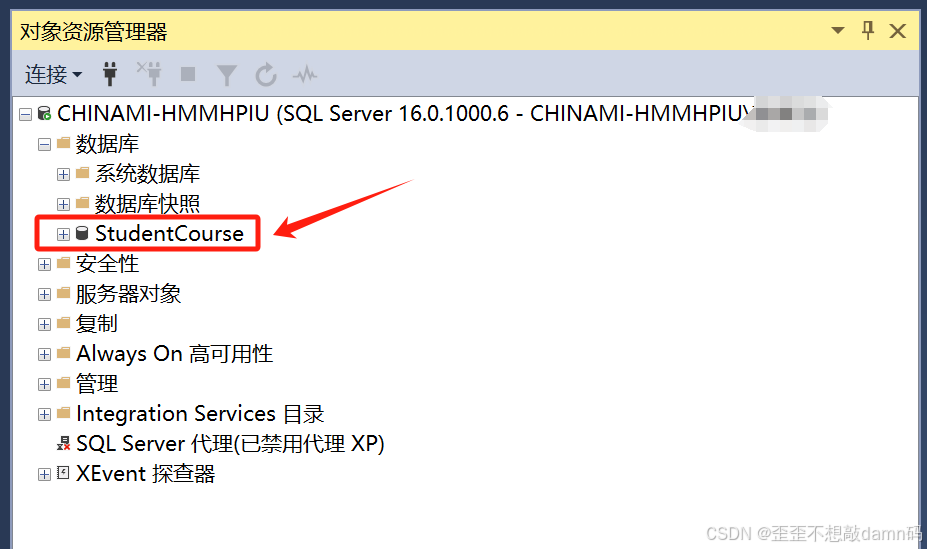Select the 数据库快照 item
Image resolution: width=927 pixels, height=549 pixels.
tap(147, 204)
